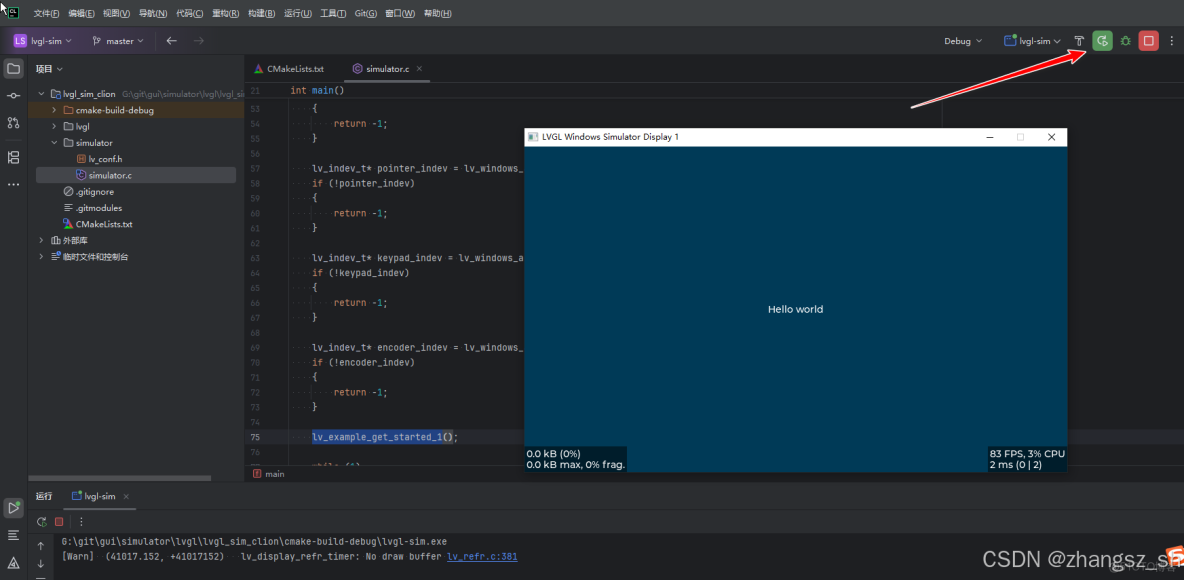Screen dimensions: 1184x580
Task: Click the green Rerun lvgl-sim button
Action: [x=1102, y=41]
